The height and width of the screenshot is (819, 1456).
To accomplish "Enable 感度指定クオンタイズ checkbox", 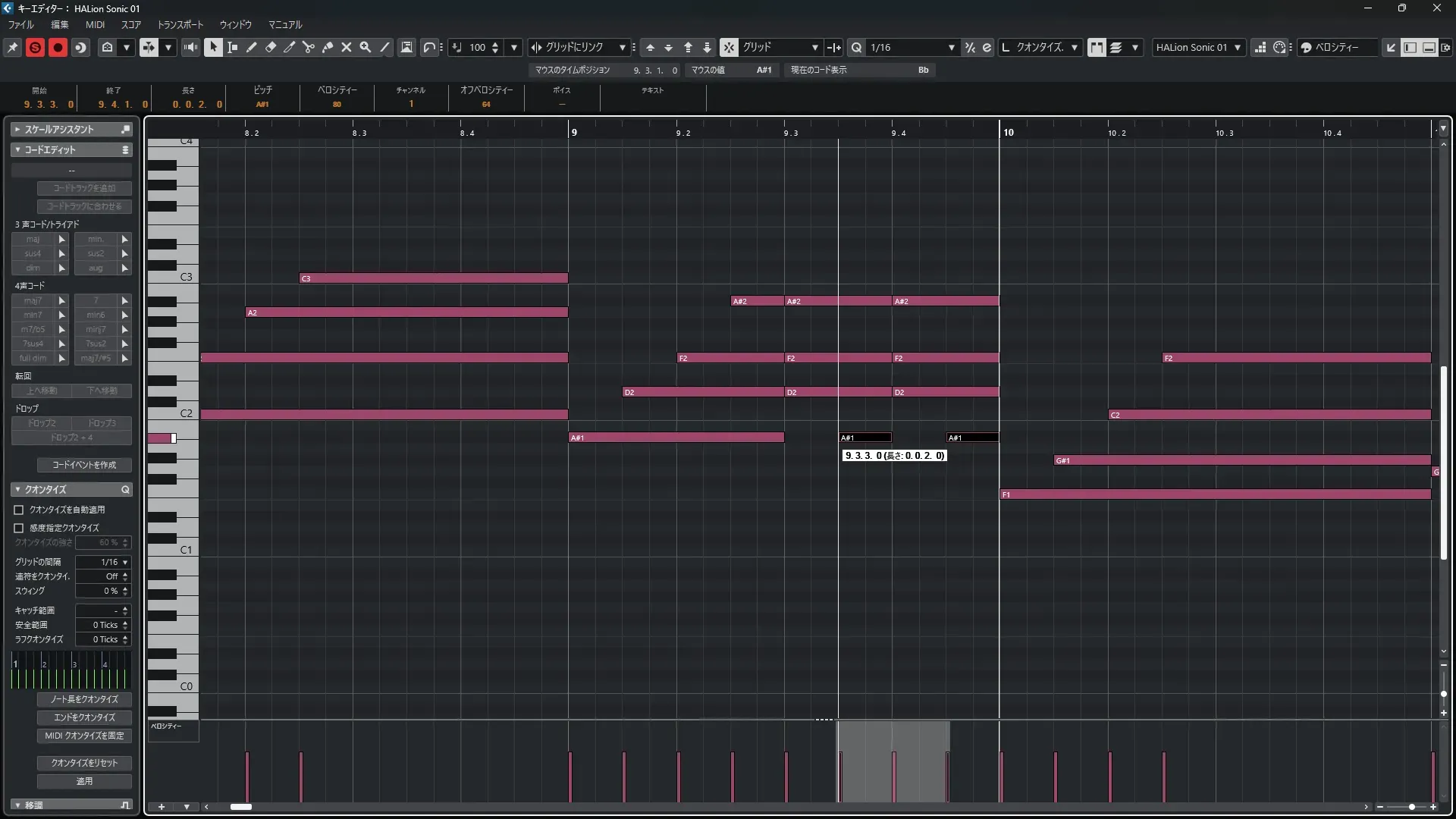I will click(19, 528).
